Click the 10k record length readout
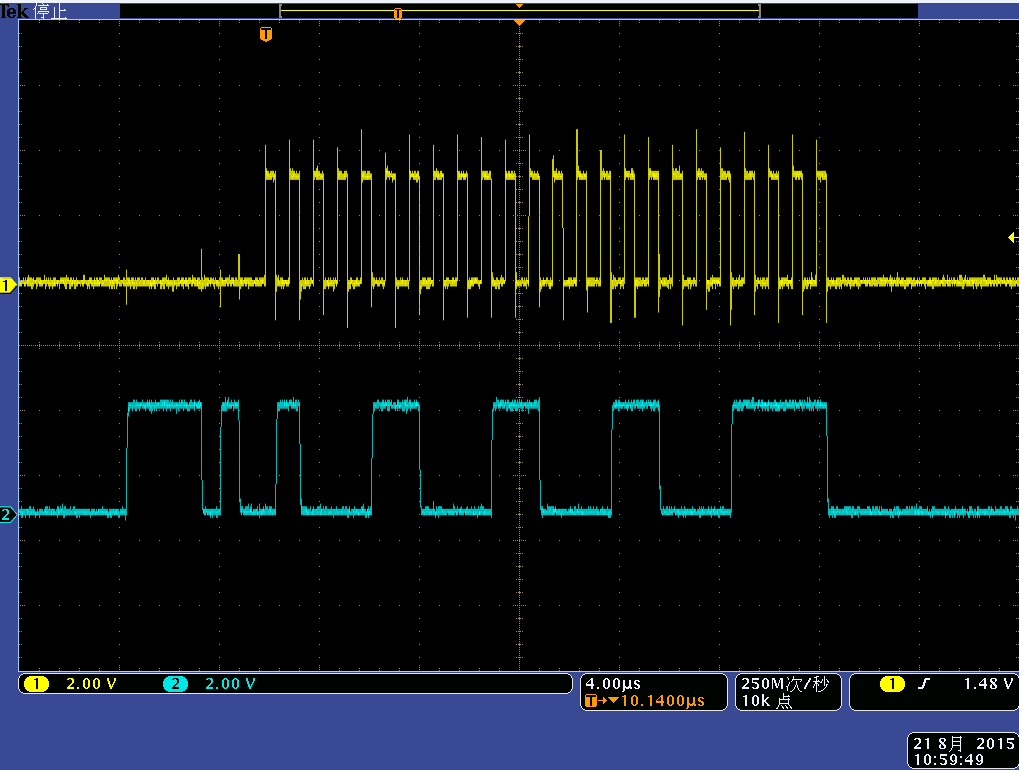This screenshot has height=770, width=1019. coord(766,700)
